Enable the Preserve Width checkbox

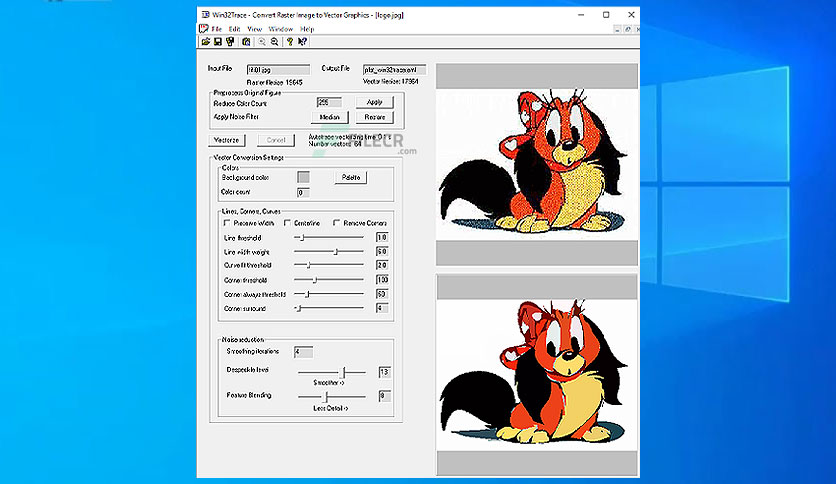pos(227,223)
